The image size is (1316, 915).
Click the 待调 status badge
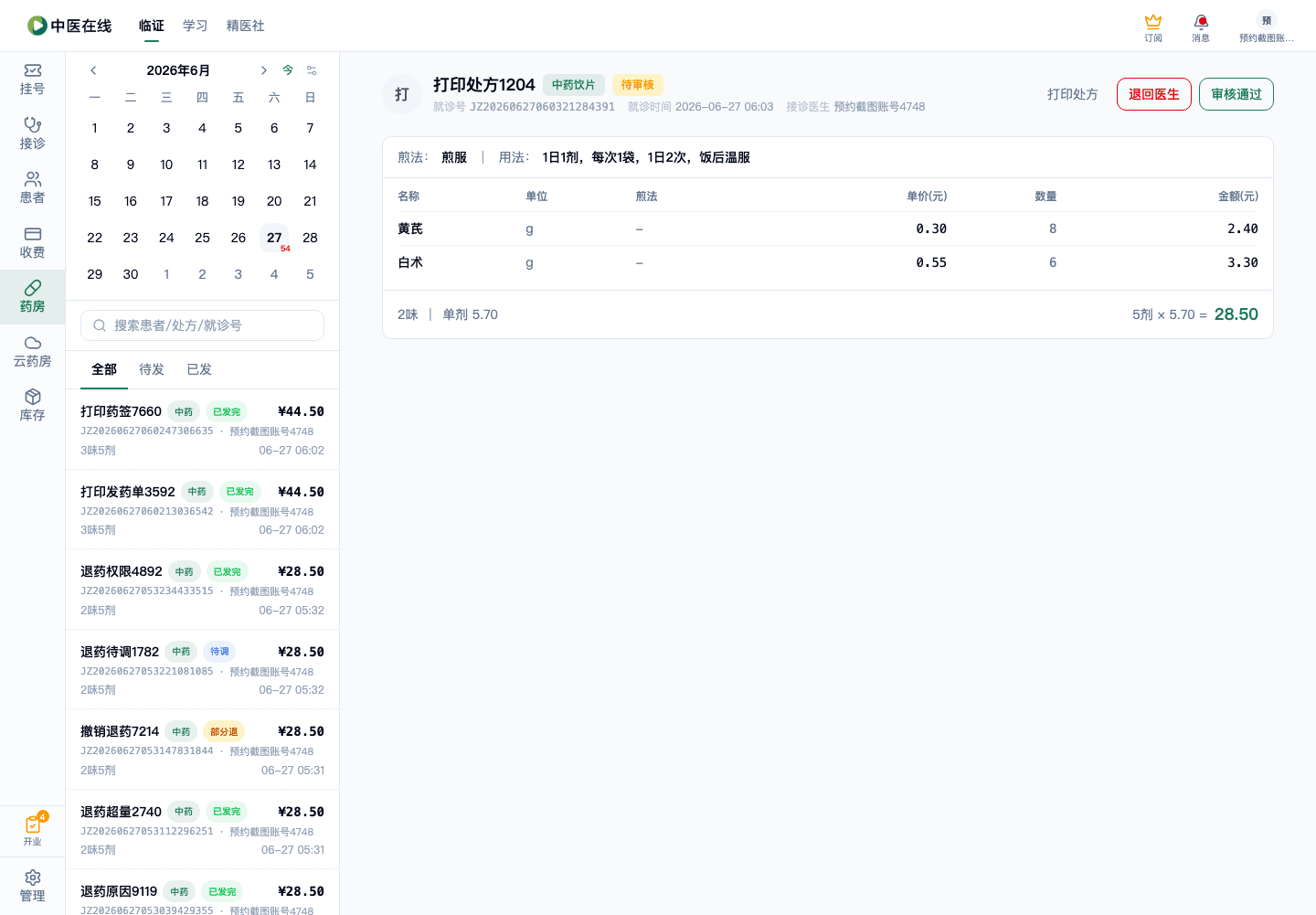point(219,652)
